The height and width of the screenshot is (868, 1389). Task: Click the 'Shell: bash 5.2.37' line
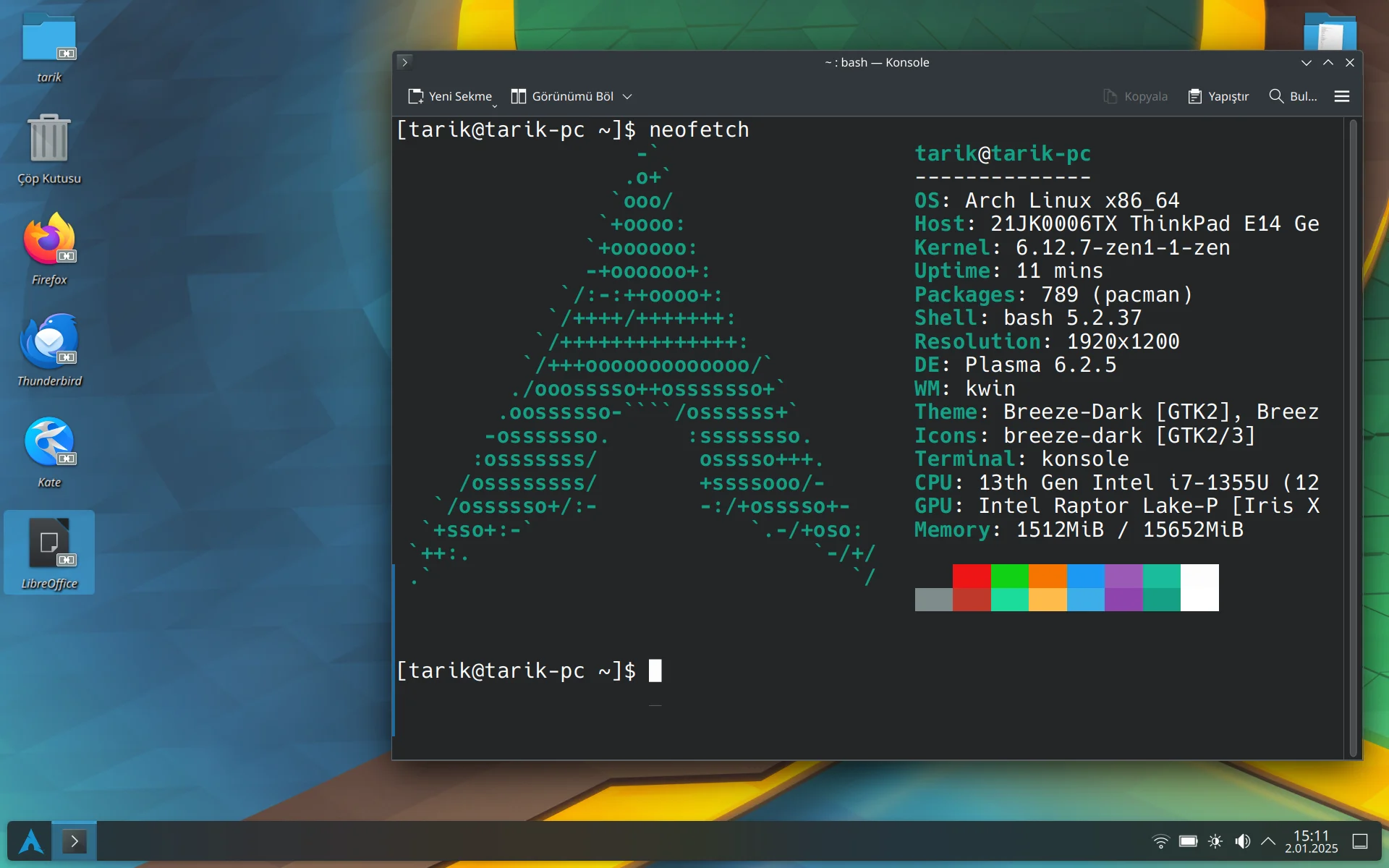pos(1028,318)
